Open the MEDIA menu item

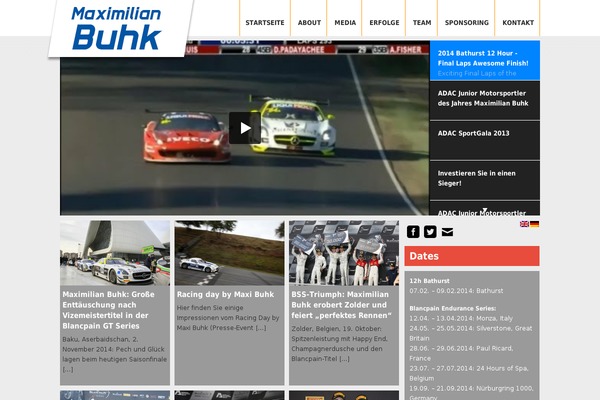pyautogui.click(x=345, y=23)
